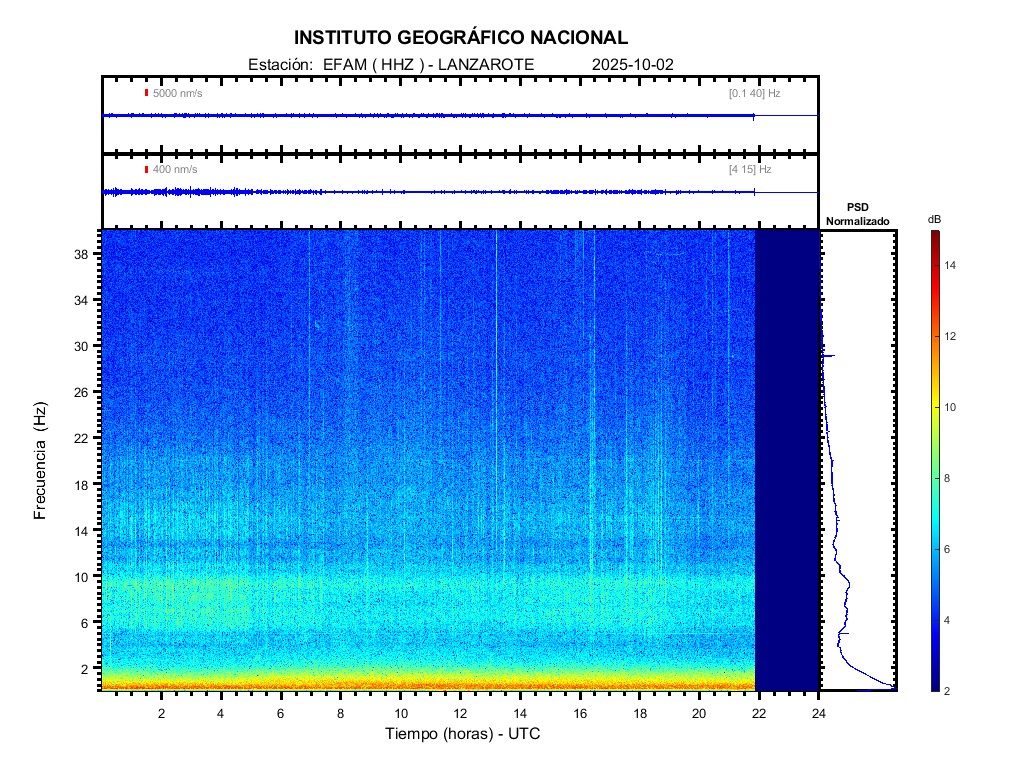Click the PSD Normalizado panel heading
This screenshot has width=1024, height=768.
[857, 215]
